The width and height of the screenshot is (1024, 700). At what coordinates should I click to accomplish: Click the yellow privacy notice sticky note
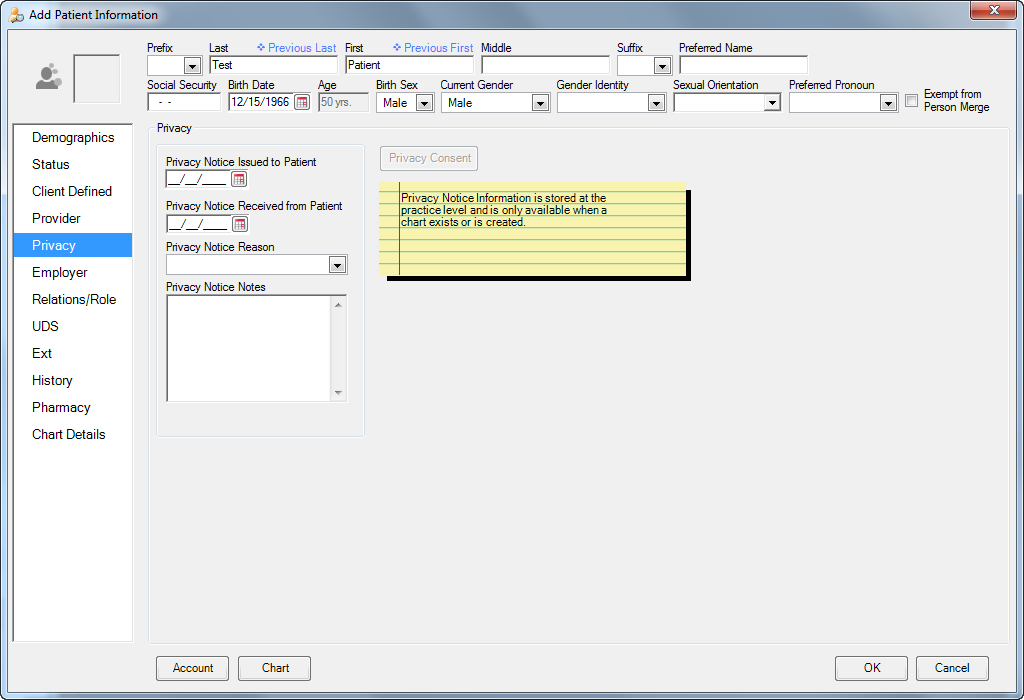coord(533,229)
